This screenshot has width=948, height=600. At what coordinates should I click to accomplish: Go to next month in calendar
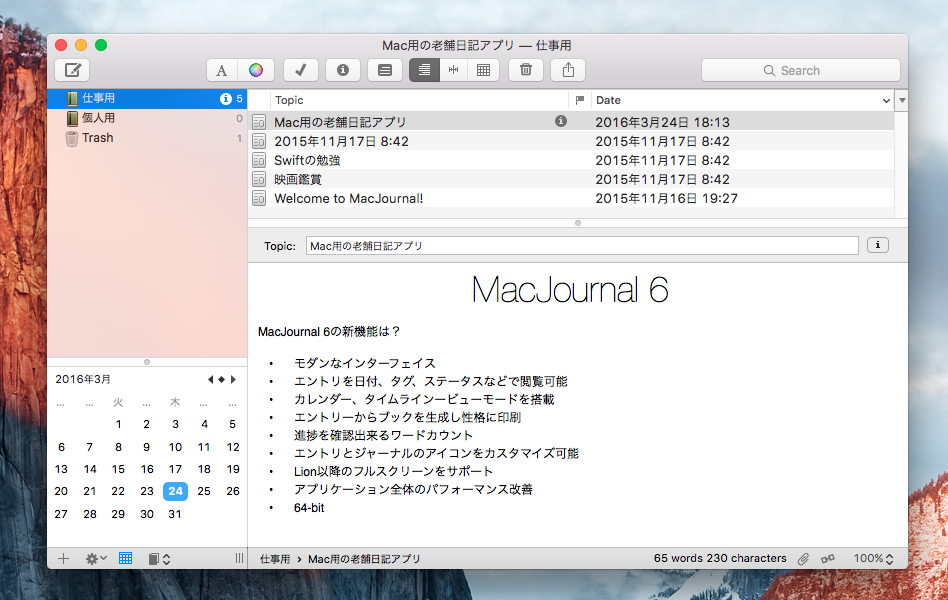point(233,379)
